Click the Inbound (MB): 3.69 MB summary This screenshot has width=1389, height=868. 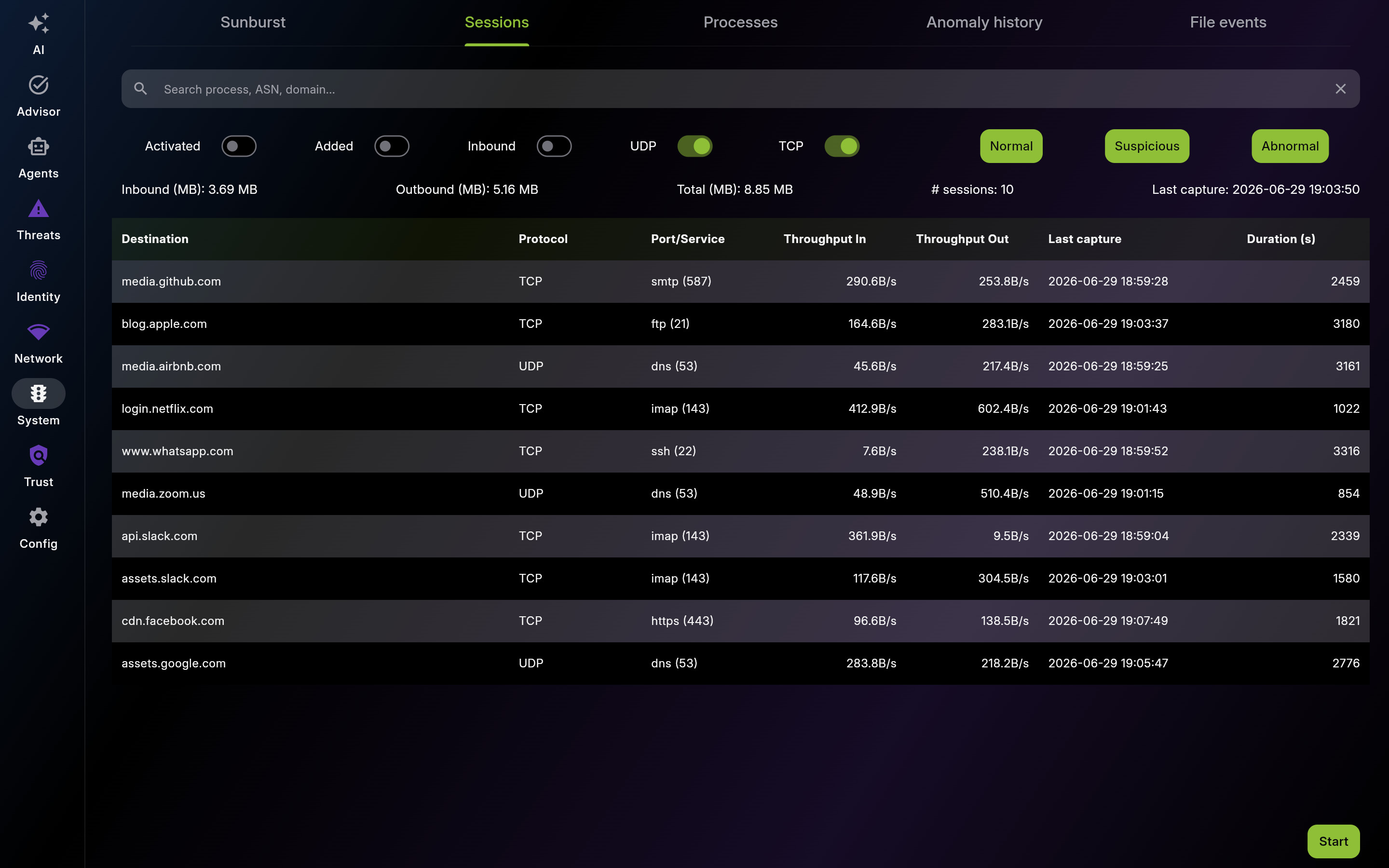click(x=190, y=190)
